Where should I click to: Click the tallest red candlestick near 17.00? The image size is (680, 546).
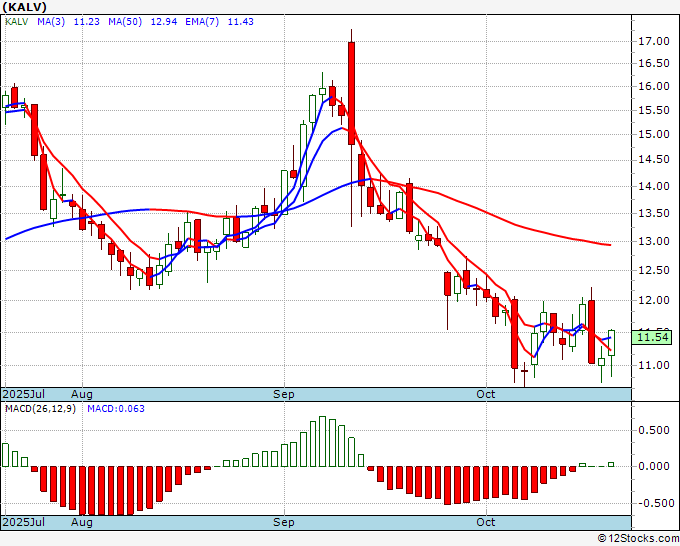pos(351,93)
